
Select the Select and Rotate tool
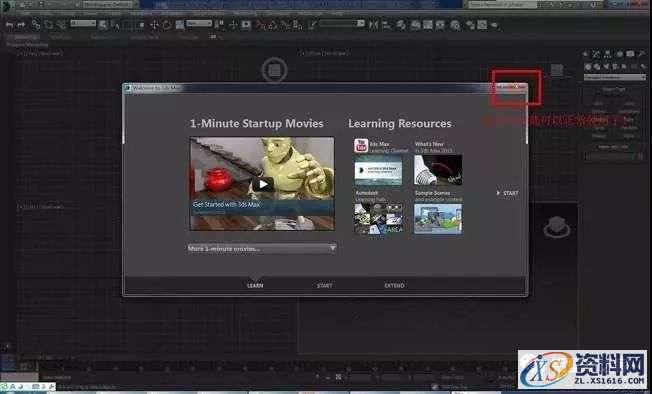click(167, 25)
